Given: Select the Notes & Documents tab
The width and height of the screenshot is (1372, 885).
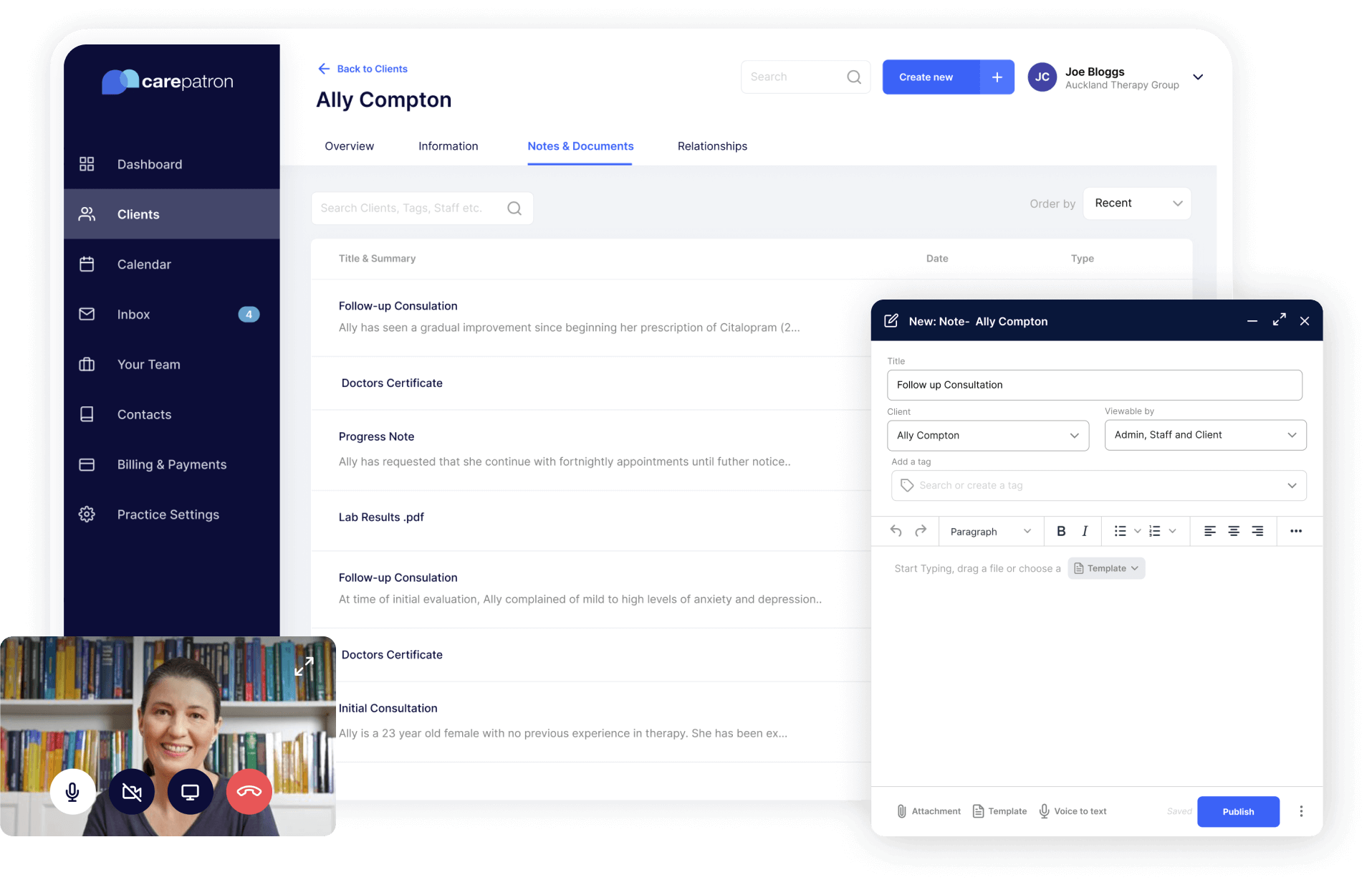Looking at the screenshot, I should [580, 146].
